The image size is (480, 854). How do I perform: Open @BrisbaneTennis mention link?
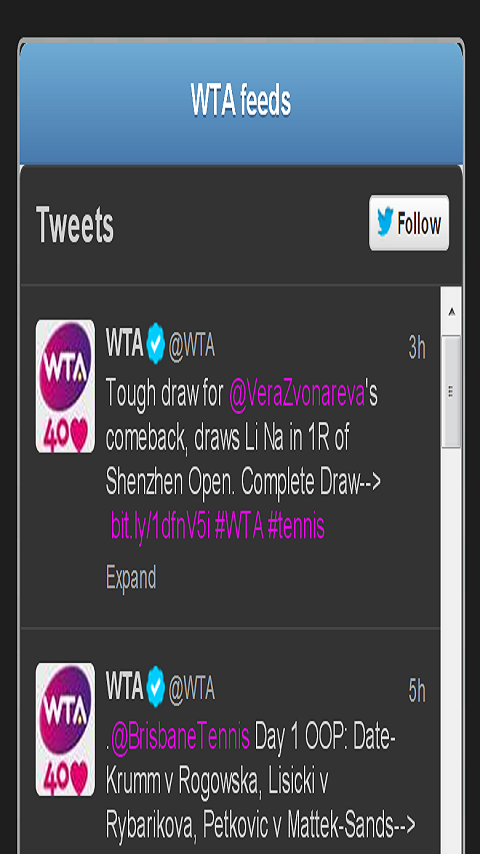pyautogui.click(x=180, y=737)
